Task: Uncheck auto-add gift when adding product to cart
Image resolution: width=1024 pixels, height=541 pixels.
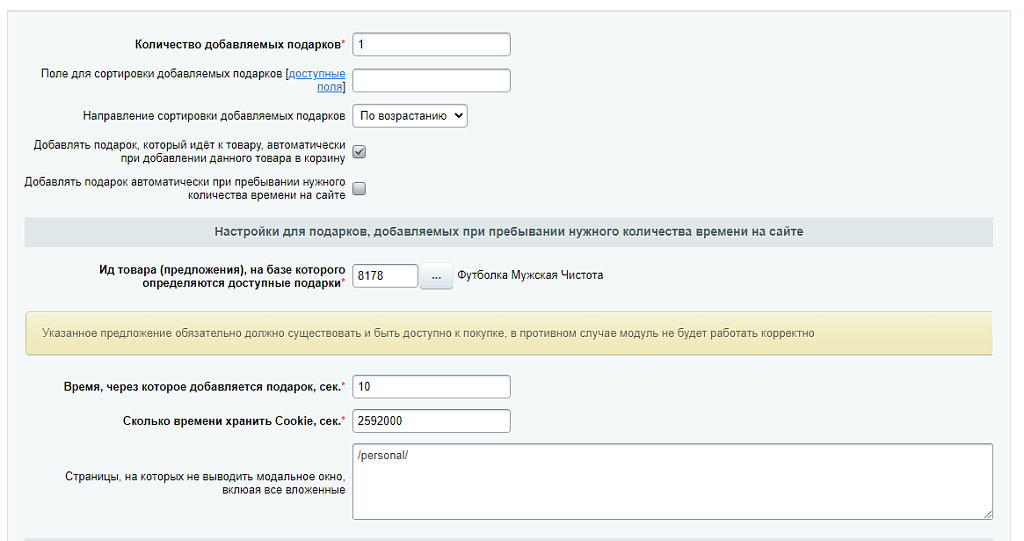Action: click(x=359, y=152)
